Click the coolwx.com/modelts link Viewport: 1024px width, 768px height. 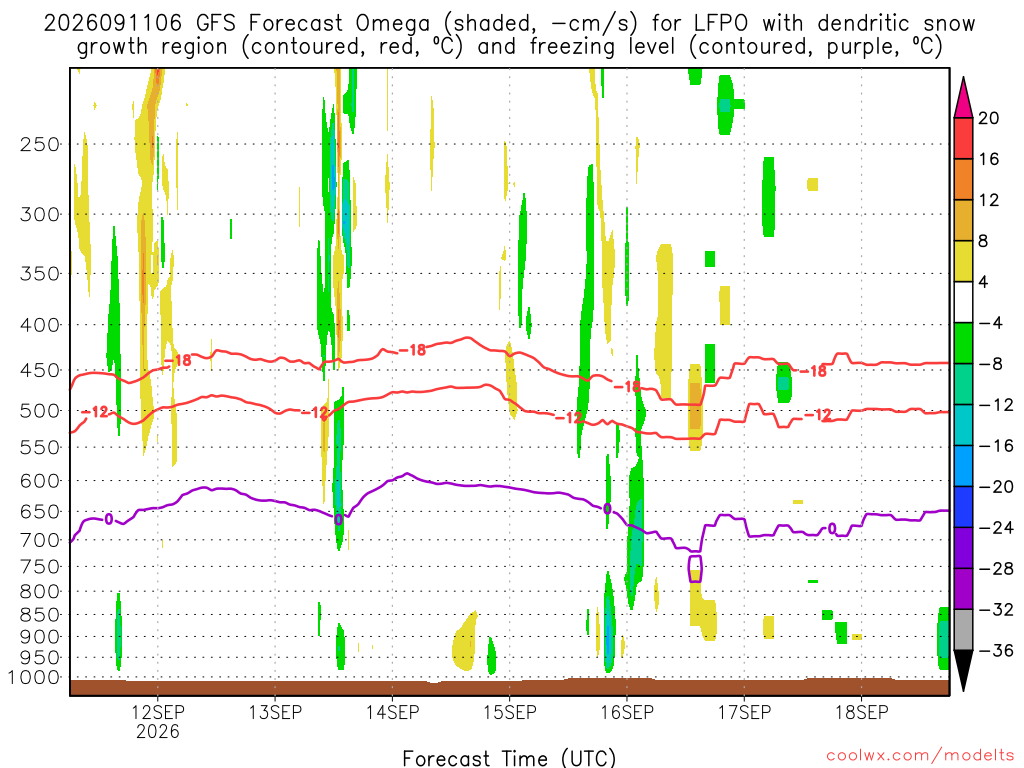coord(920,755)
